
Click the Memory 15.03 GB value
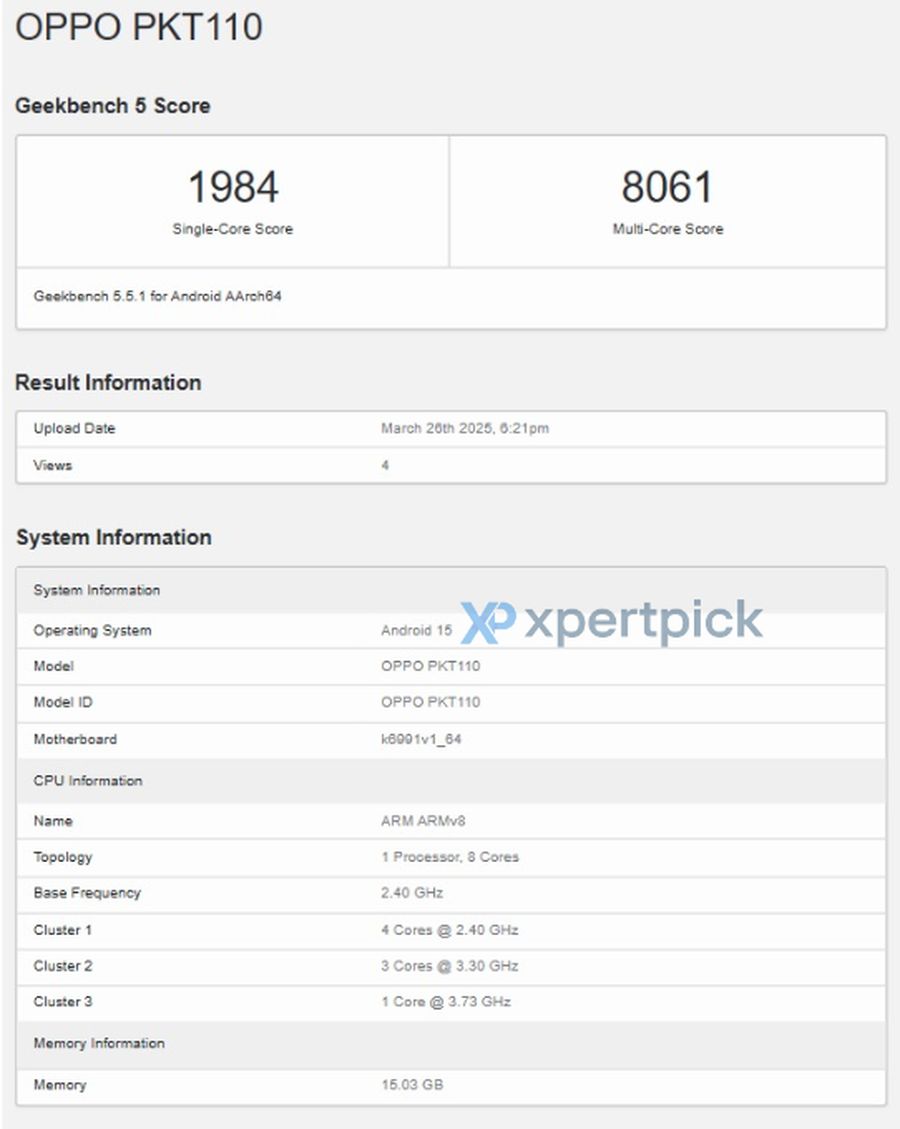coord(412,1084)
